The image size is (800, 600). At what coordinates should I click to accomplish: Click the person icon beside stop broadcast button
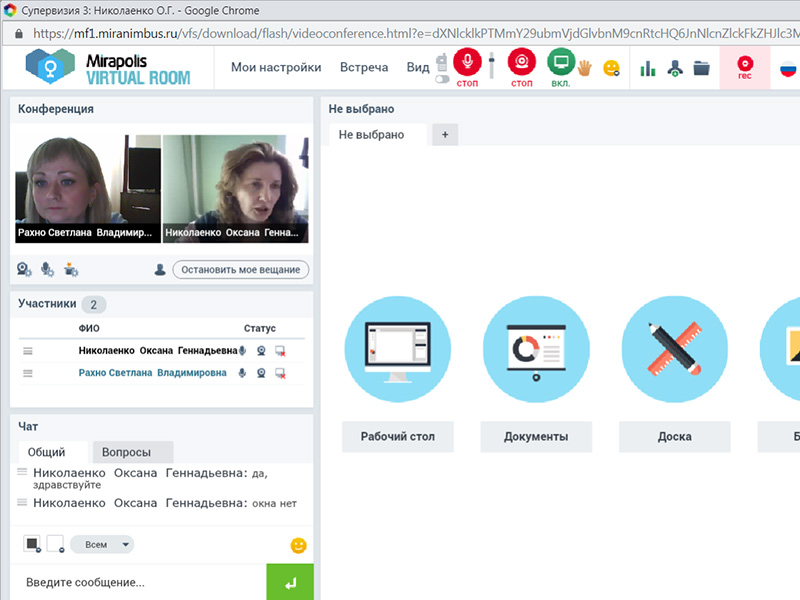point(160,269)
